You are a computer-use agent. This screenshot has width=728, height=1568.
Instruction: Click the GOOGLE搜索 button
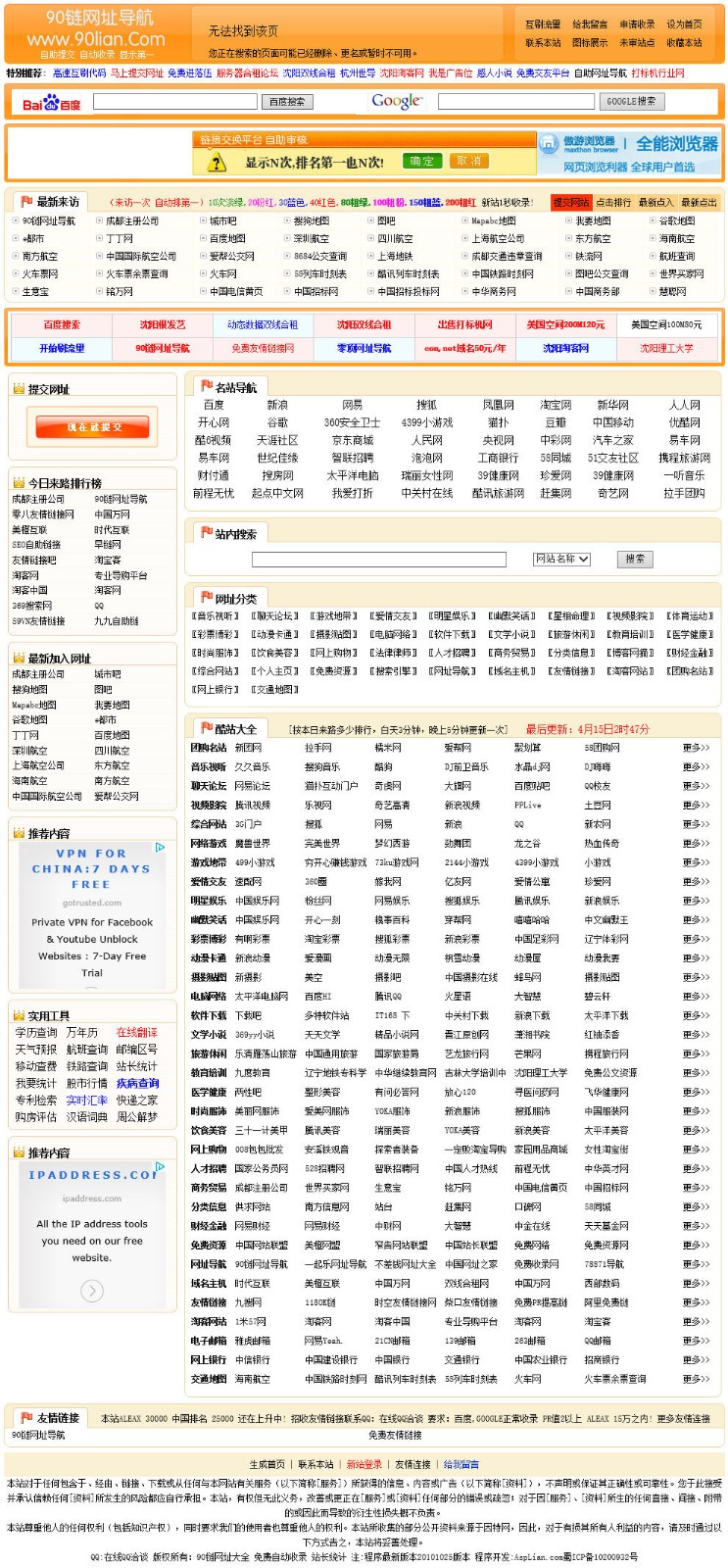(632, 101)
